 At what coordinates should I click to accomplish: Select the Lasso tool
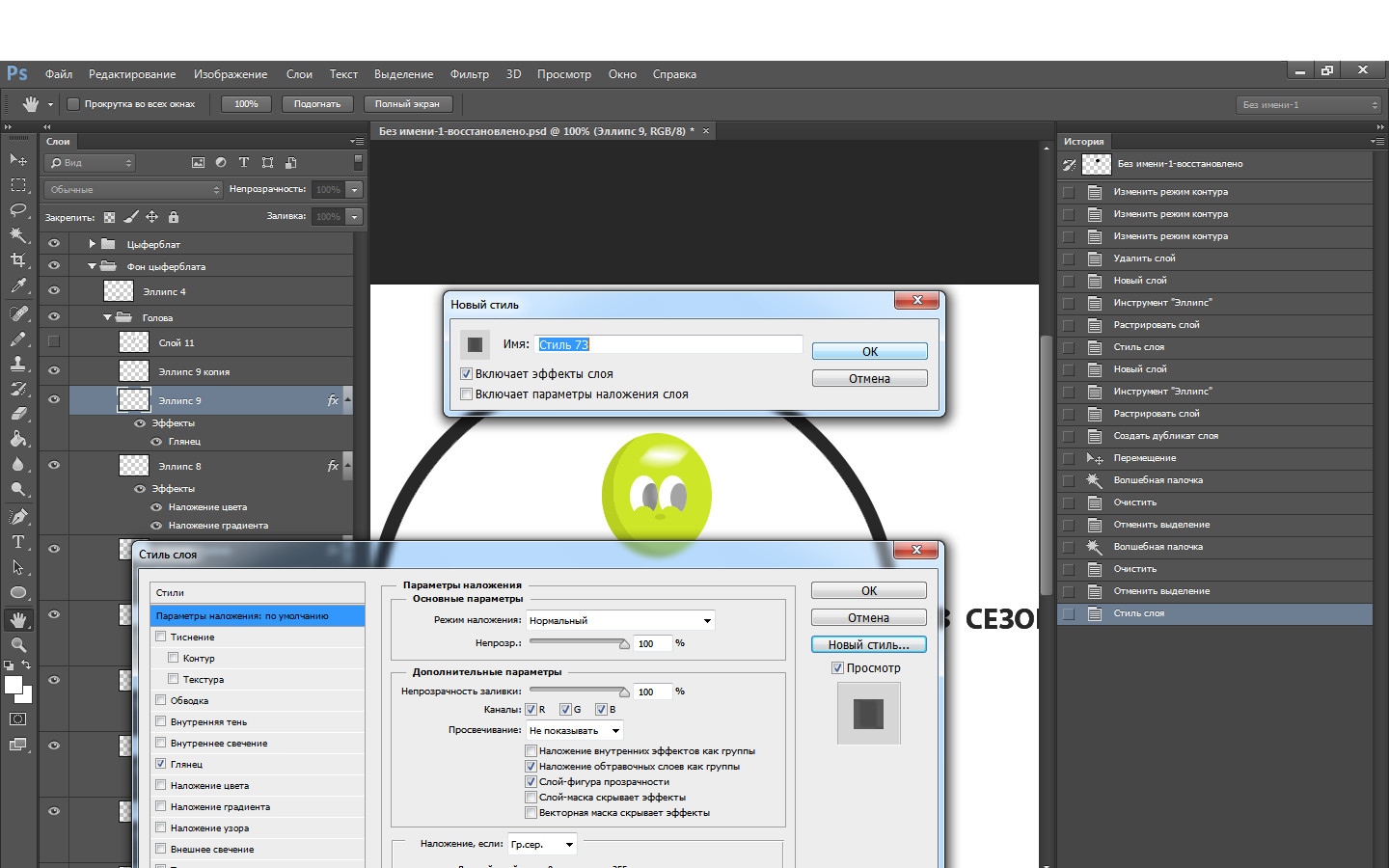click(x=18, y=209)
